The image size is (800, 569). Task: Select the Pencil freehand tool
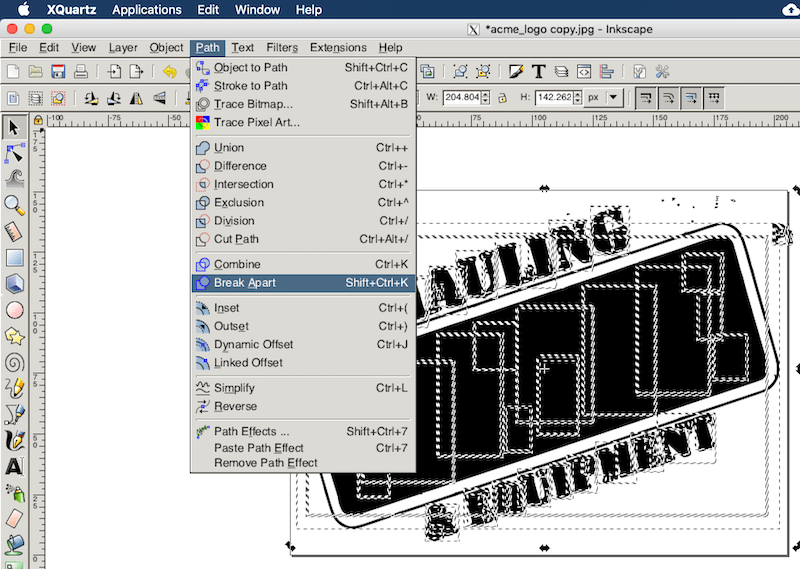14,388
